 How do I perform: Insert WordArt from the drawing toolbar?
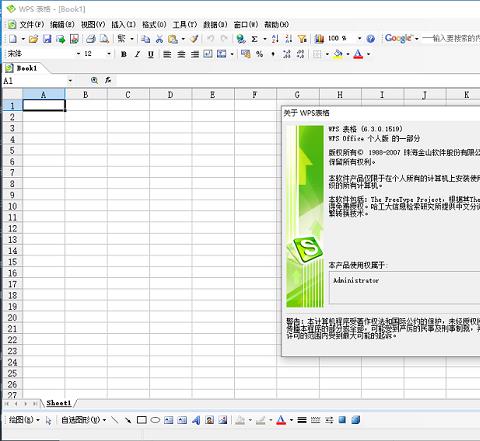196,420
